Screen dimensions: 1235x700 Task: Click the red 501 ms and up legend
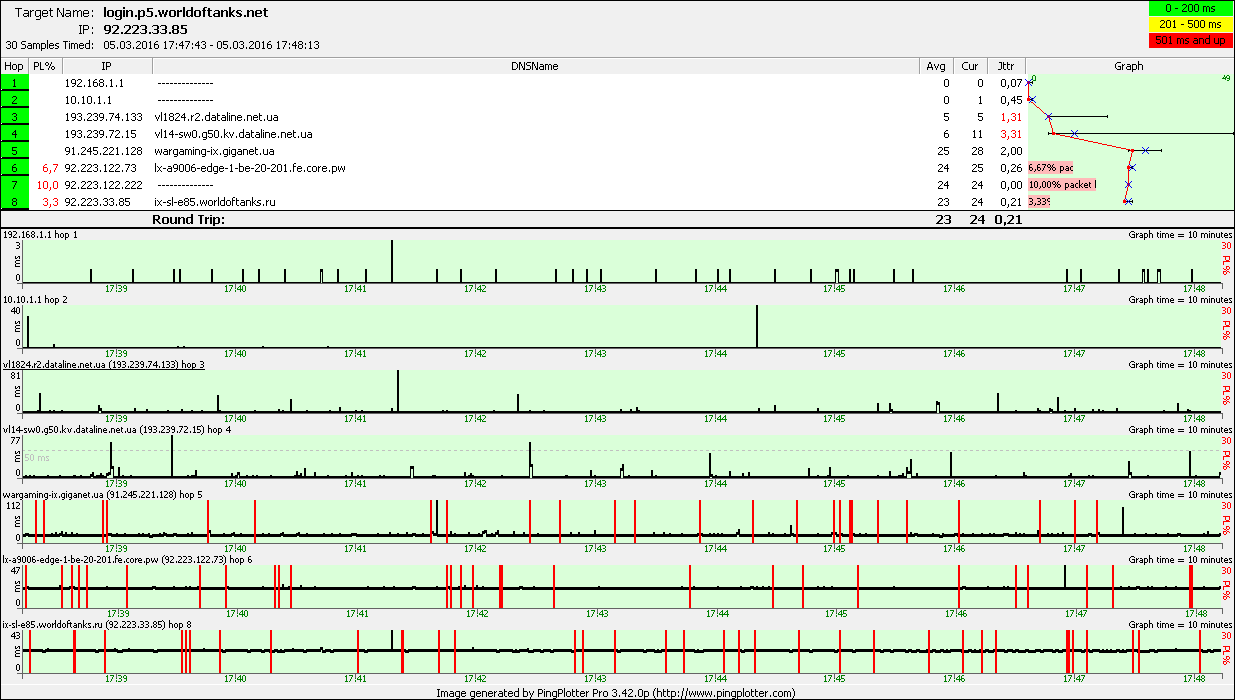[x=1192, y=41]
